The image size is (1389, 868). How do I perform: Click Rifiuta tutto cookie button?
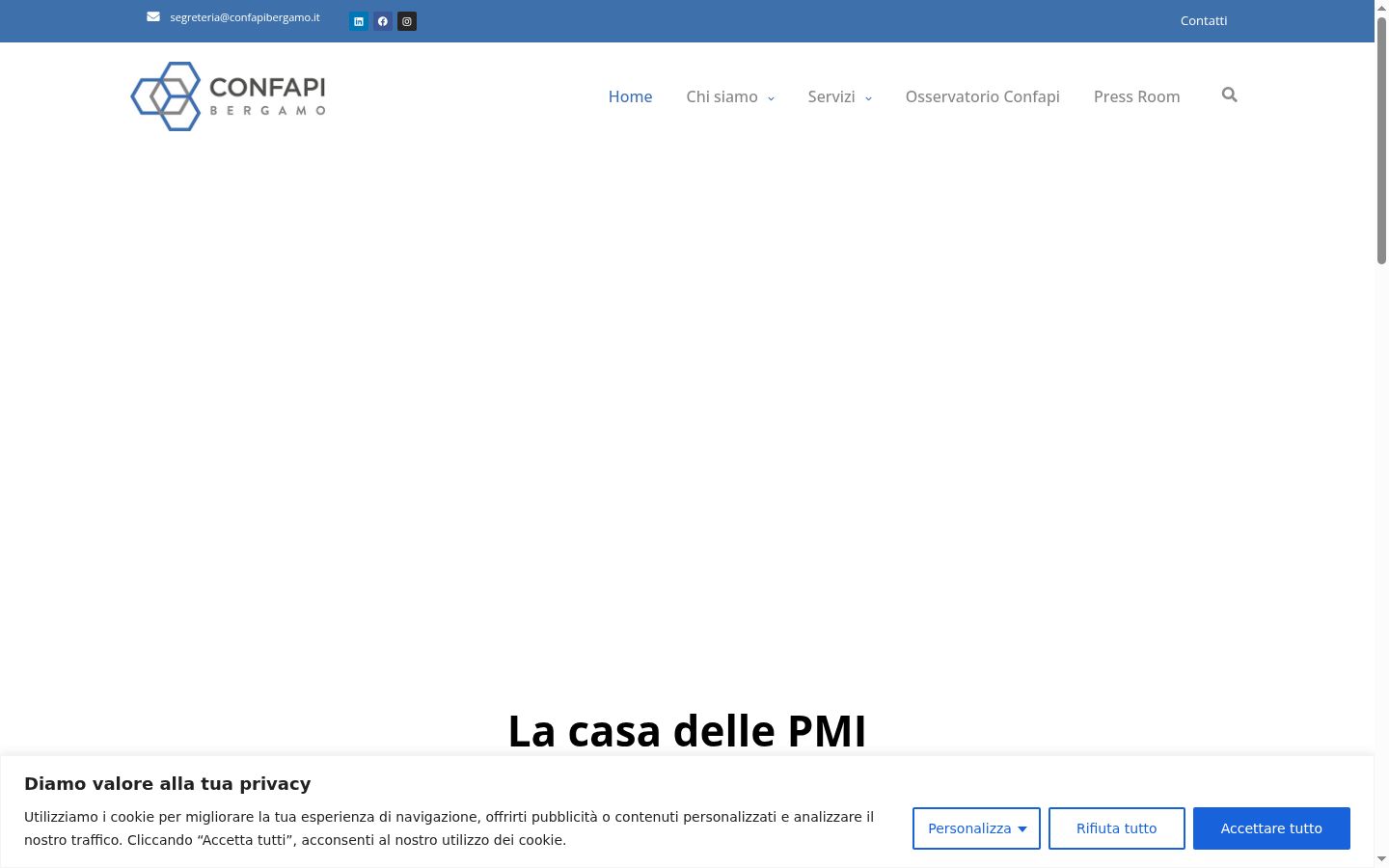pos(1117,828)
